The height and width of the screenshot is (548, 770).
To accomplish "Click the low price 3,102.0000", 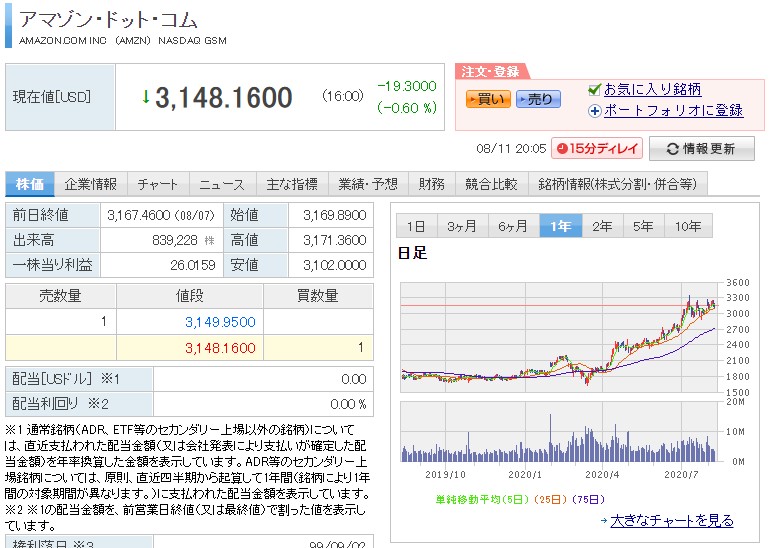I will pyautogui.click(x=334, y=265).
